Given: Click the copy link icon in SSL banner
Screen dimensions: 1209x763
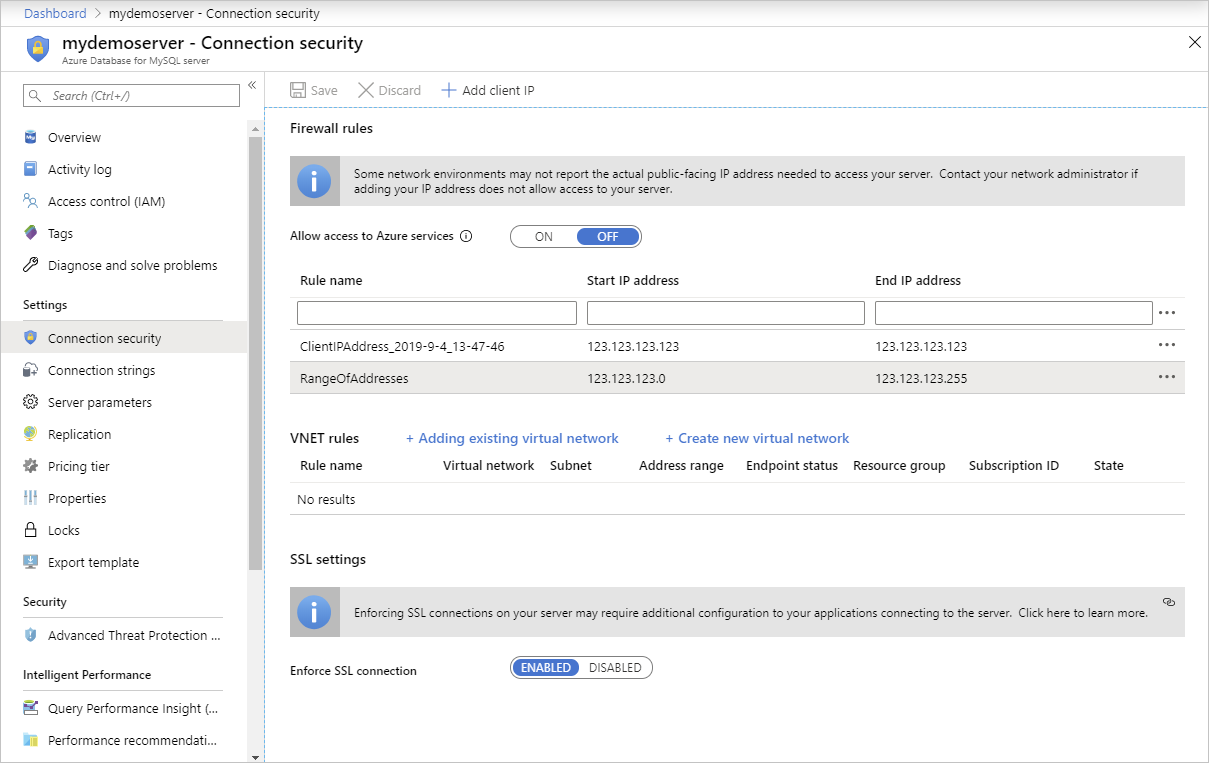Looking at the screenshot, I should 1169,602.
